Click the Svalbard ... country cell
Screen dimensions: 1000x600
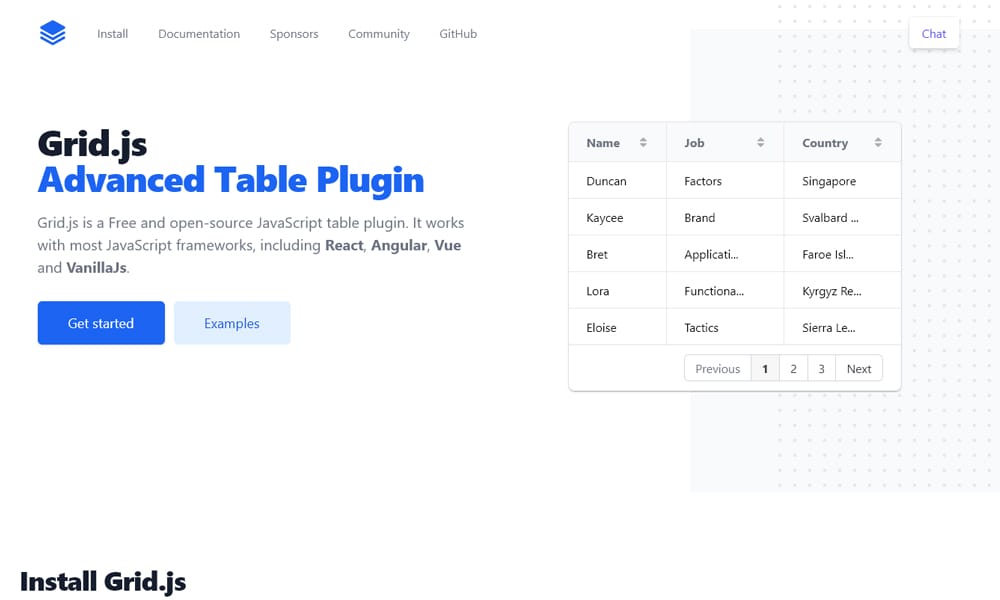tap(842, 217)
